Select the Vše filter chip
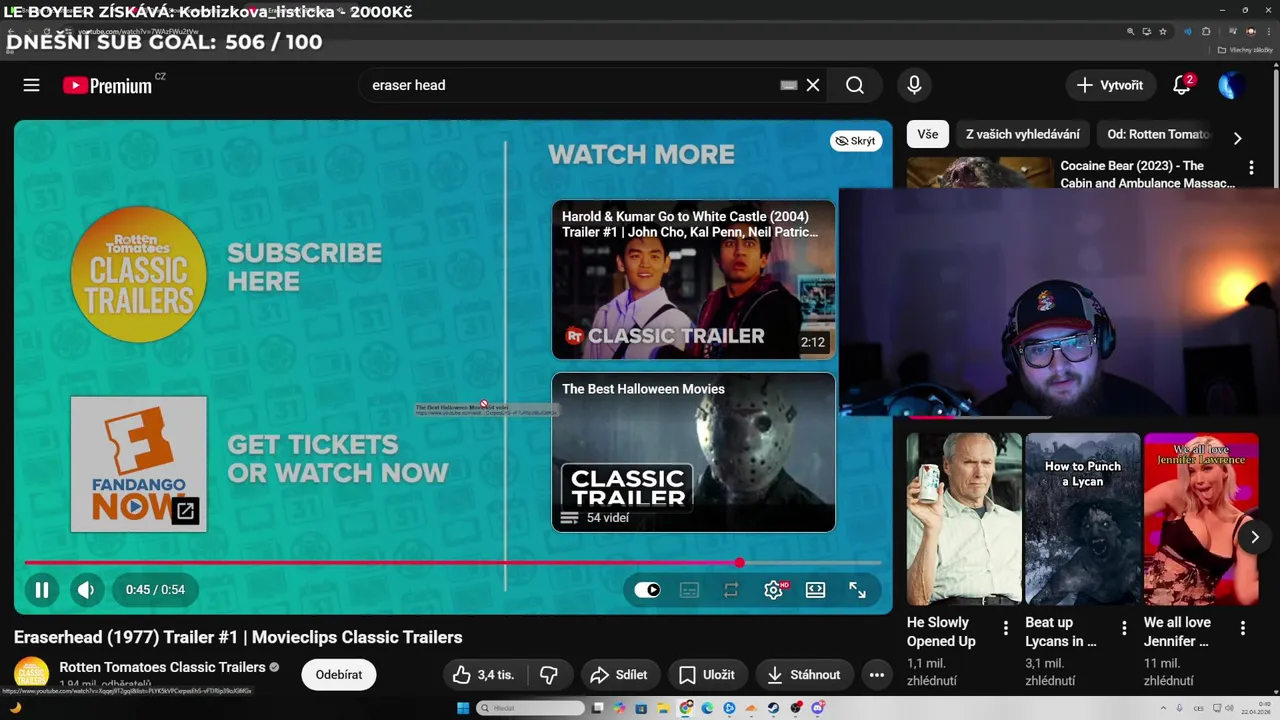 click(928, 134)
